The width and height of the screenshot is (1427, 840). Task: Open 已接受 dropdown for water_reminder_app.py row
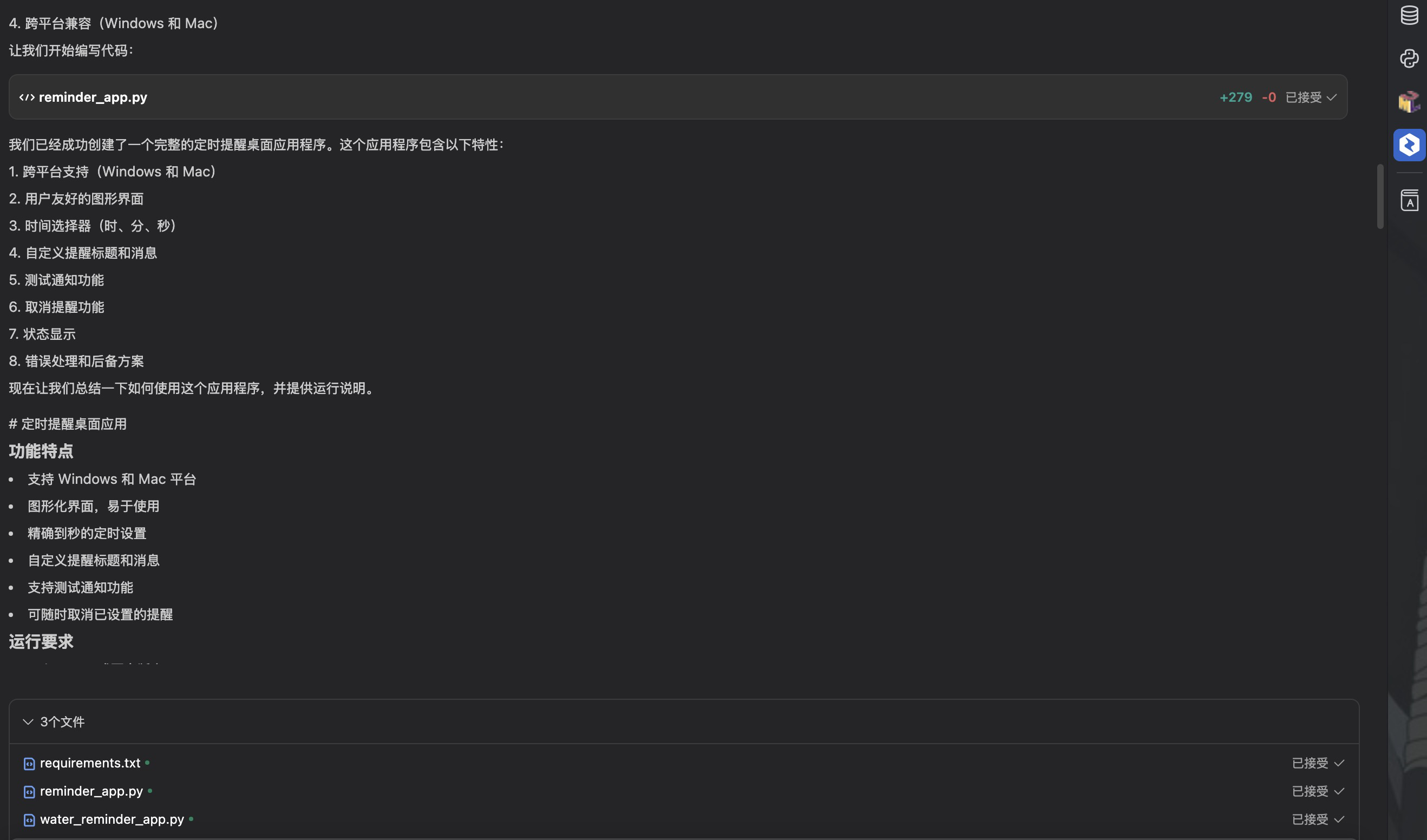coord(1317,819)
